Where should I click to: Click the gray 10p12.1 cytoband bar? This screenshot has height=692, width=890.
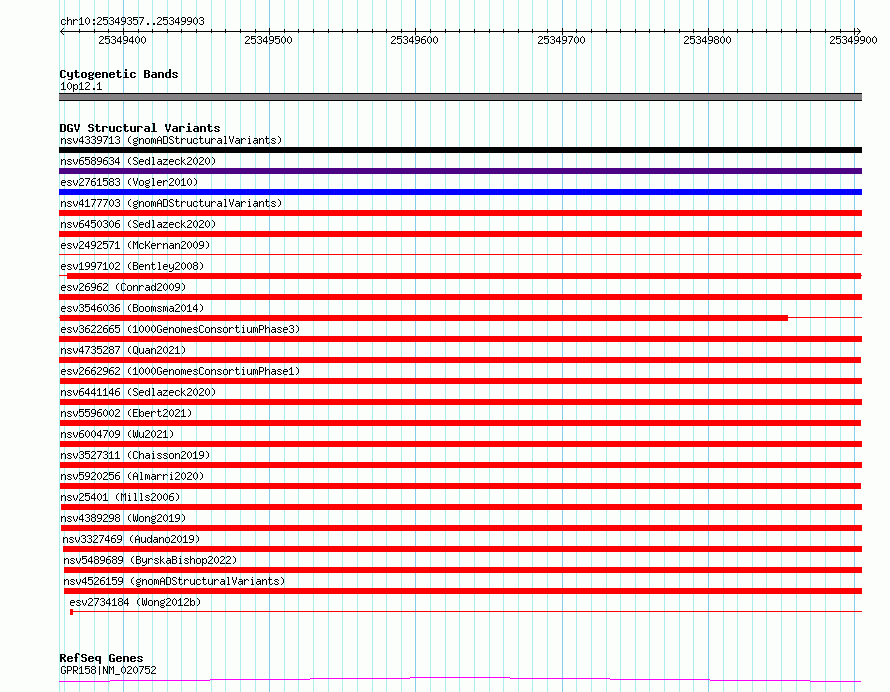click(x=460, y=97)
